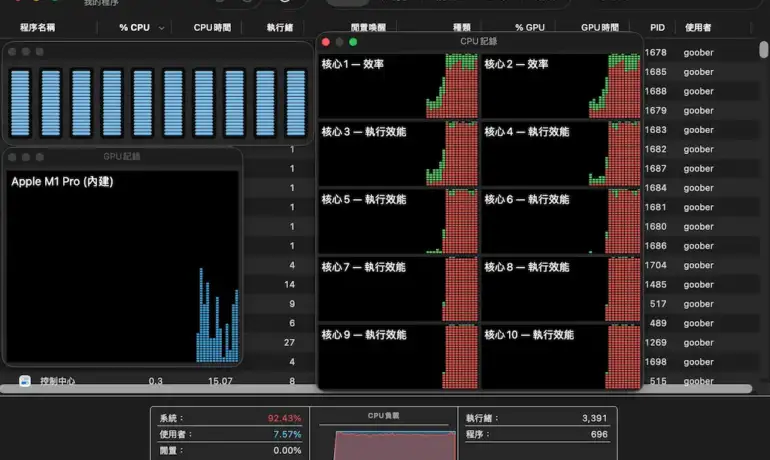Click the Apple M1 Pro (內建) GPU graph label
The image size is (770, 460).
[x=62, y=182]
